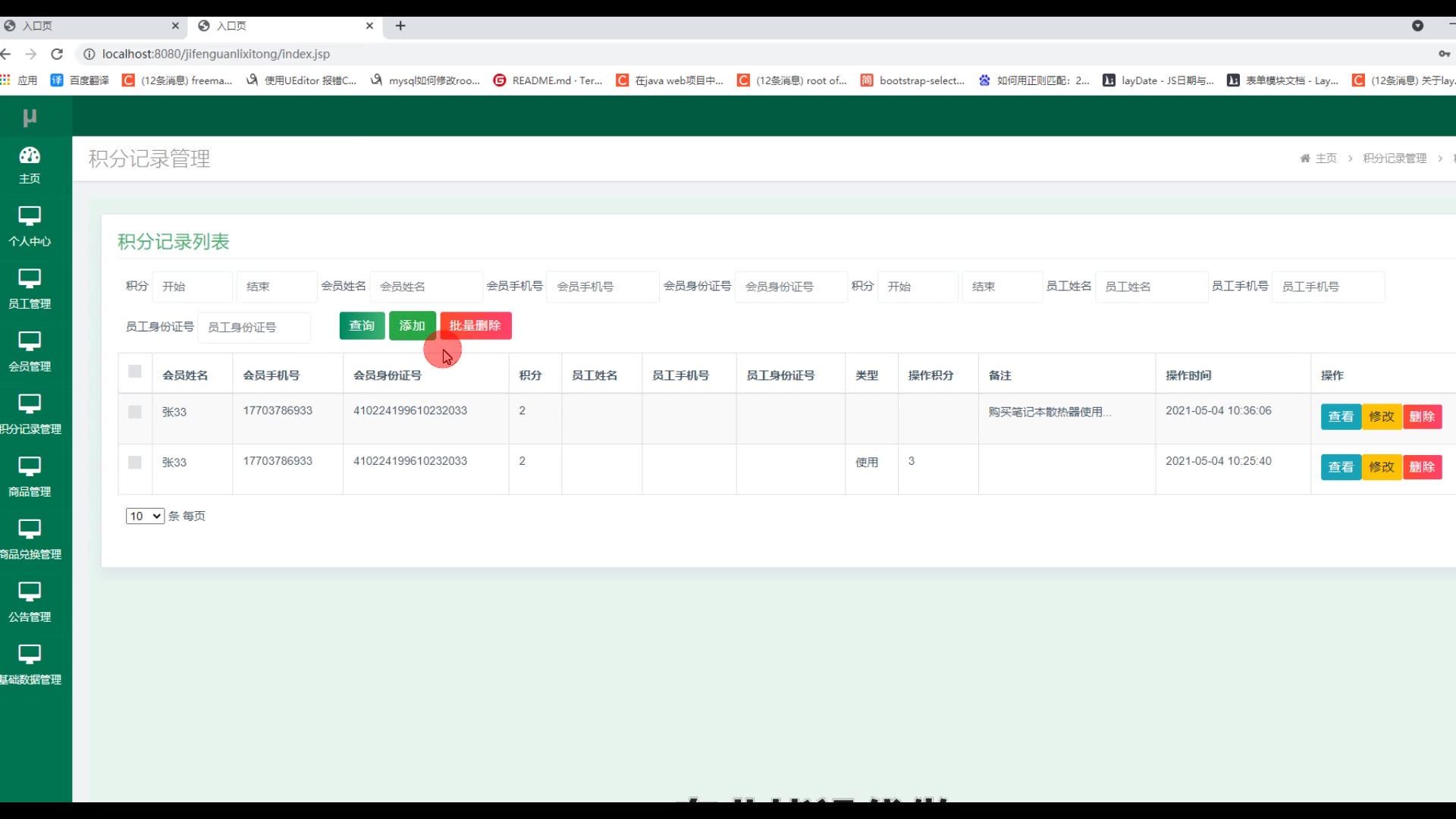Check the first row 张33 checkbox
Screen dimensions: 1456x819
135,412
